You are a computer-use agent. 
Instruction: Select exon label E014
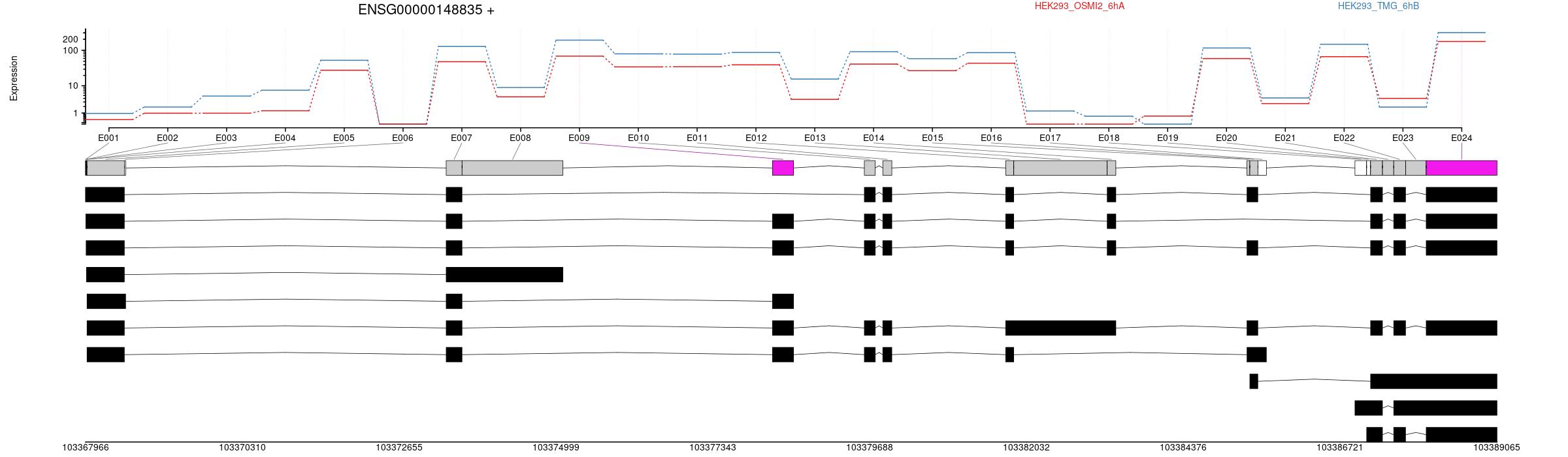[x=874, y=138]
